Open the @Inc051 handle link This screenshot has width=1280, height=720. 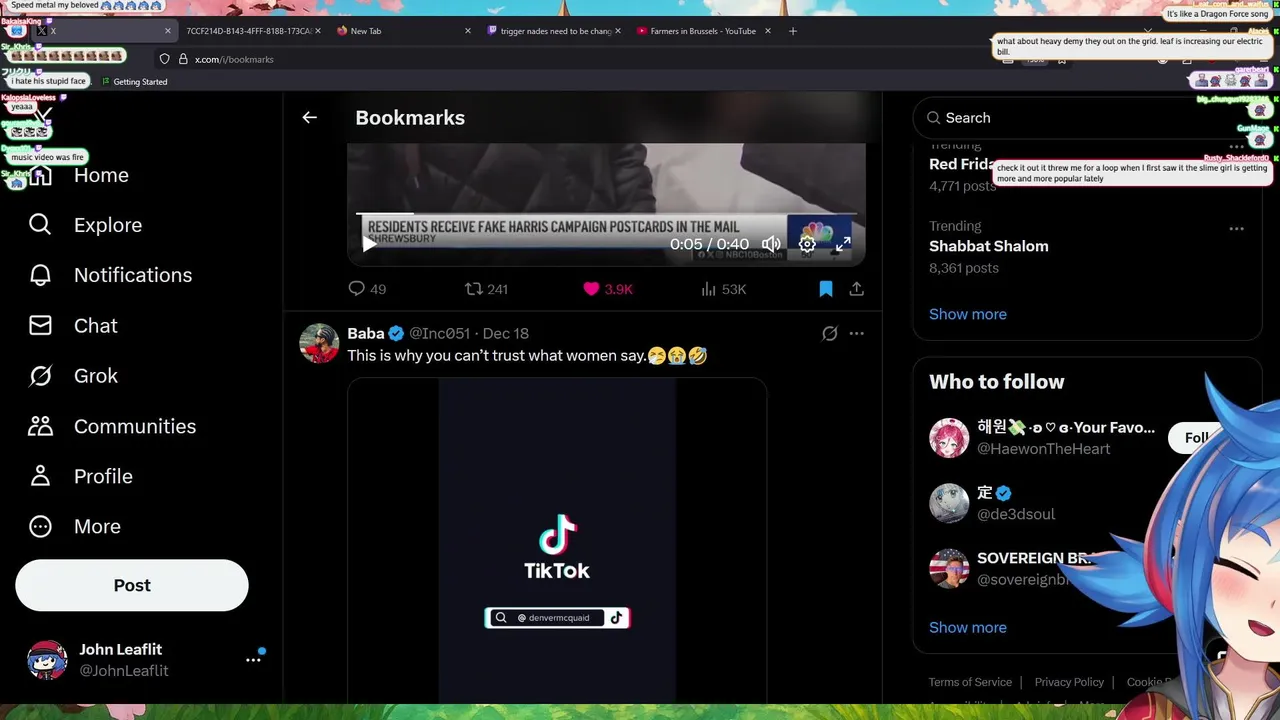click(x=439, y=333)
